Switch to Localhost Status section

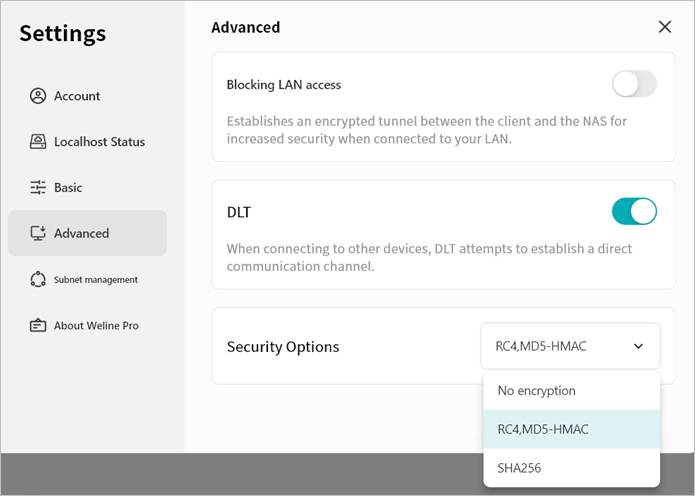[99, 142]
